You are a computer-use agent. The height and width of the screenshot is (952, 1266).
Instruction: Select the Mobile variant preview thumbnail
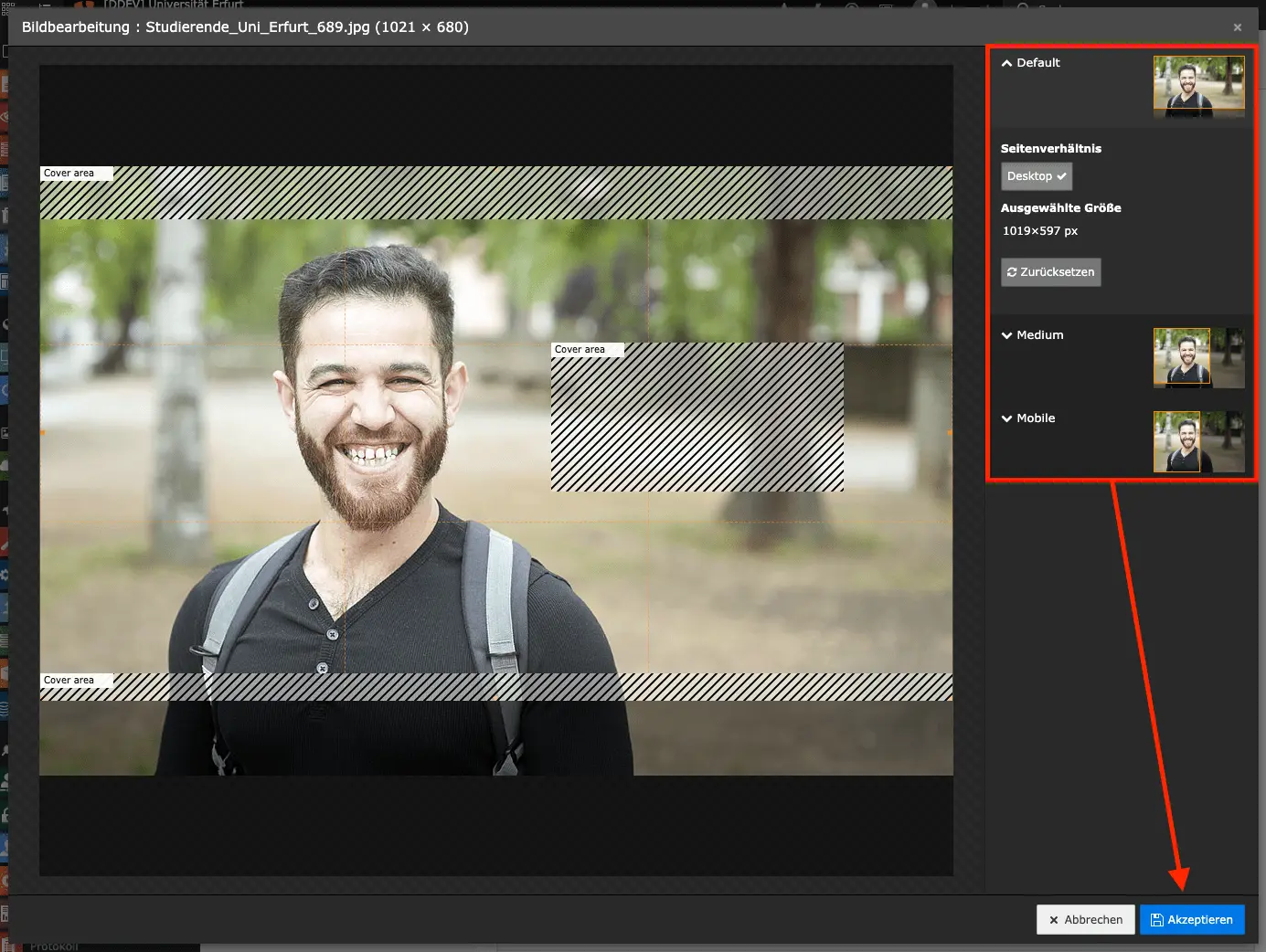1198,441
